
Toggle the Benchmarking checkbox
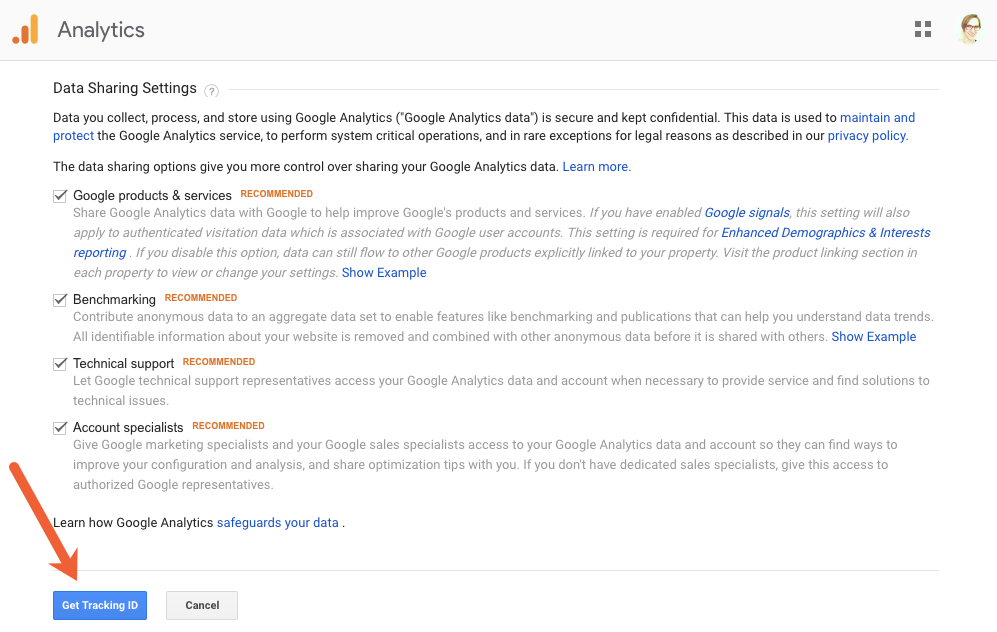tap(60, 299)
